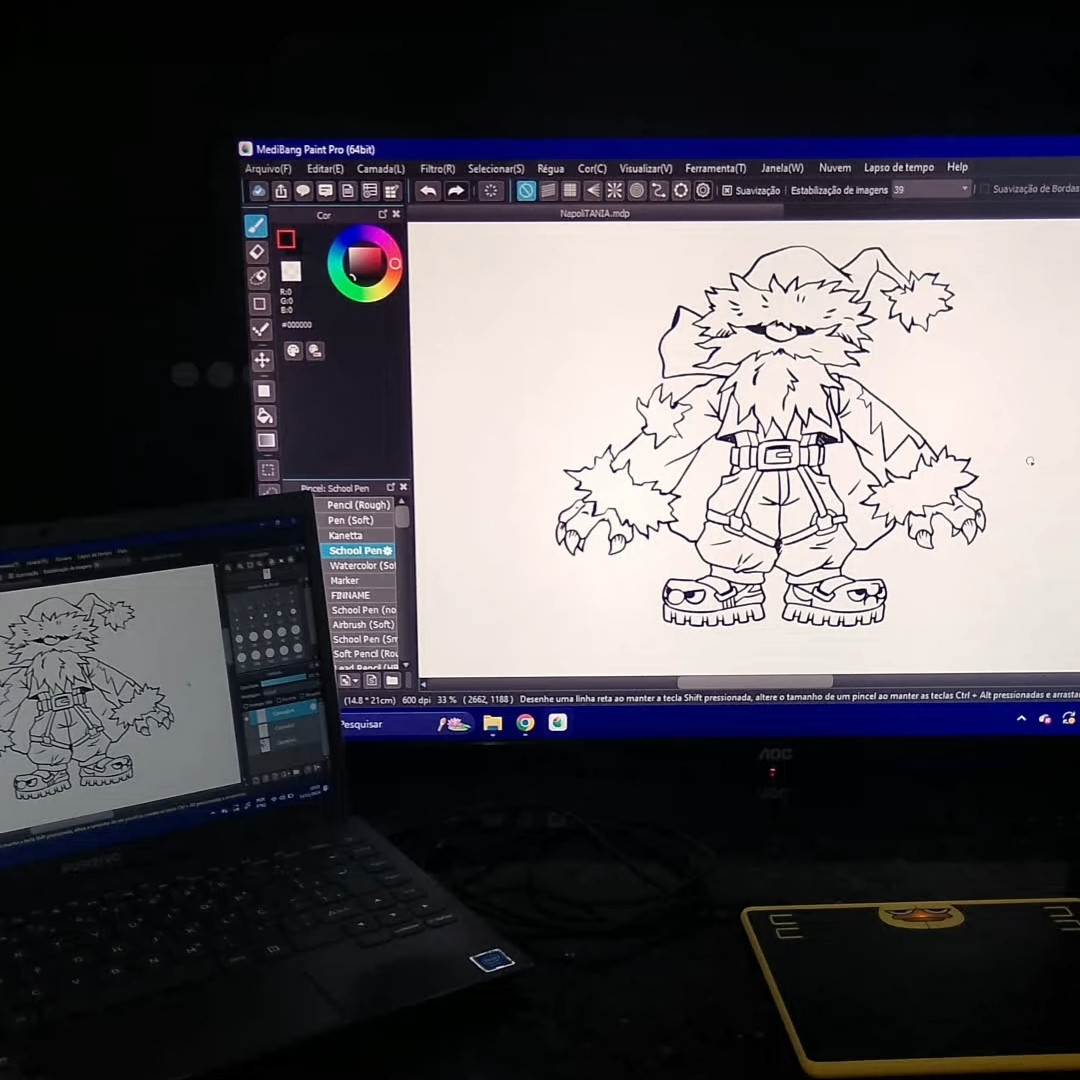This screenshot has height=1080, width=1080.
Task: Select the Eraser tool
Action: tap(257, 251)
